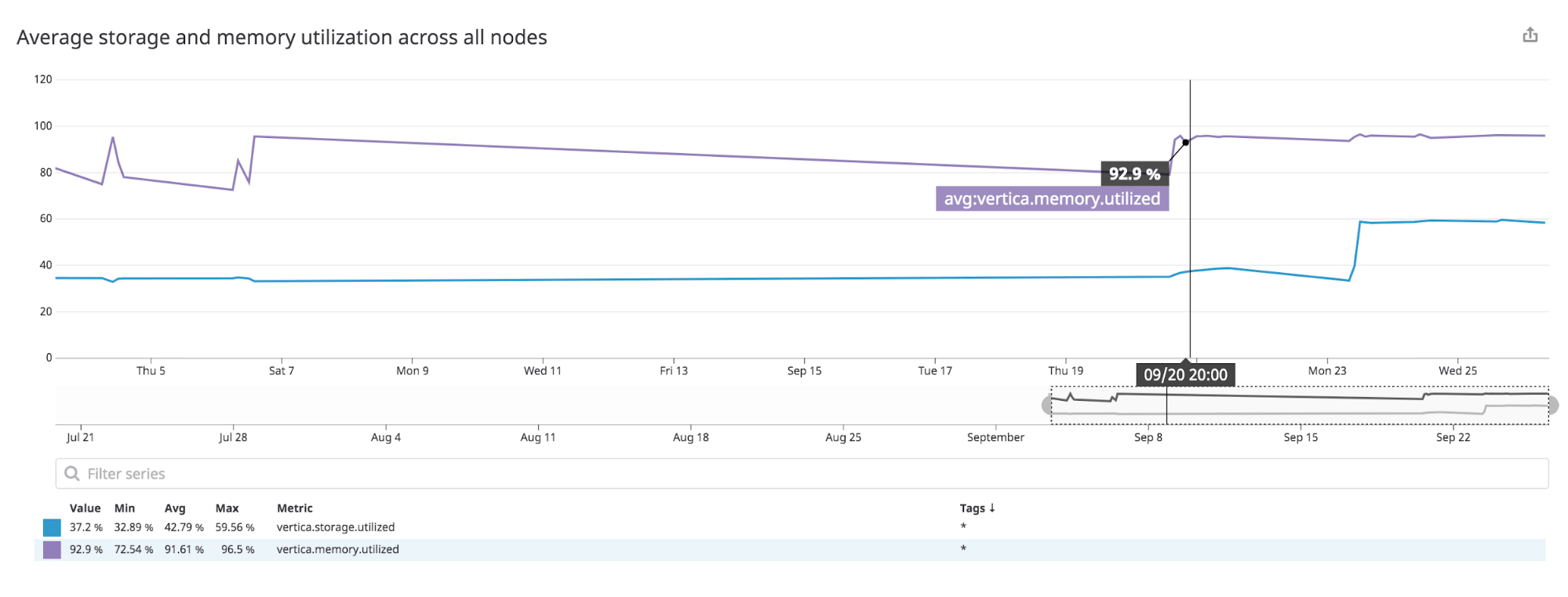1568x597 pixels.
Task: Select the vertica.memory.utilized metric row
Action: [x=337, y=550]
